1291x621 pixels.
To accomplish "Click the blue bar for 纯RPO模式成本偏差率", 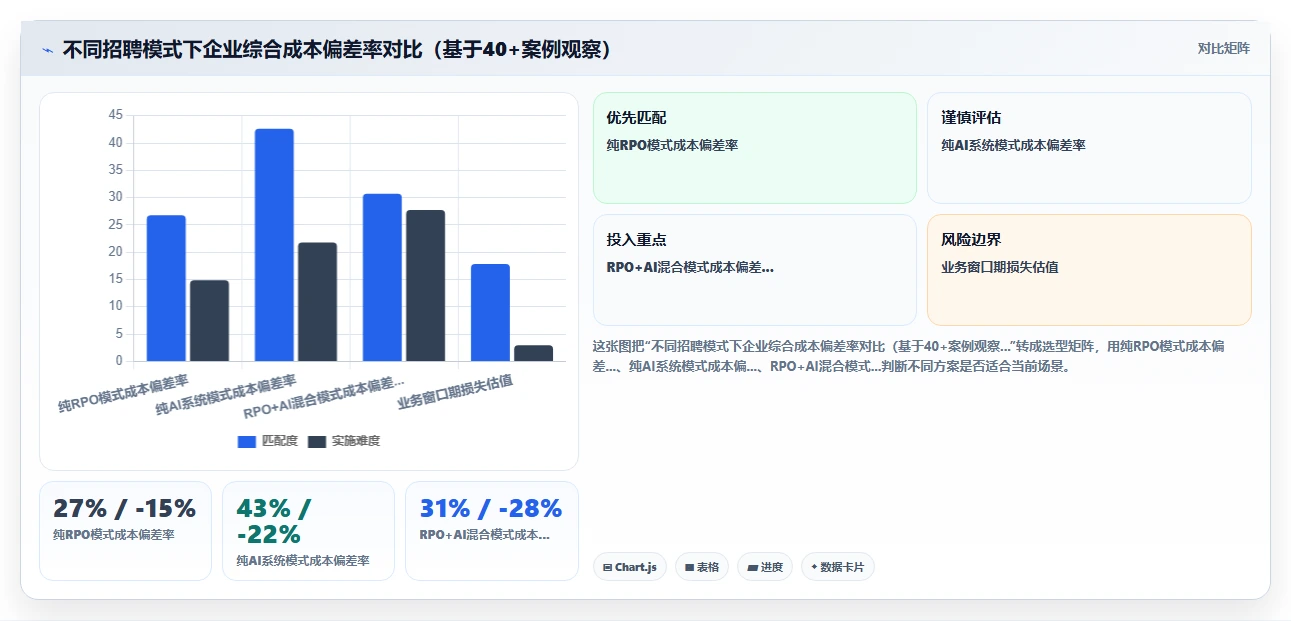I will click(x=166, y=288).
